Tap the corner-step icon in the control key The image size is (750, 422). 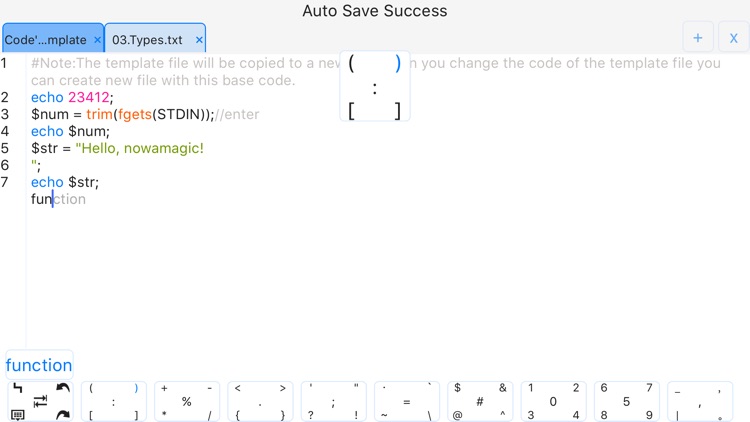coord(18,388)
